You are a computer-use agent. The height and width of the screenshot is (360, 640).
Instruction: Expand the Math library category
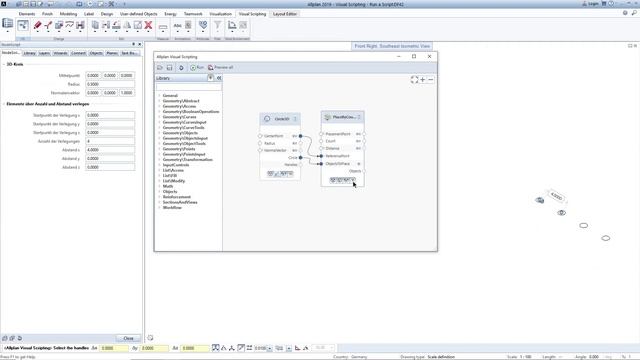pyautogui.click(x=159, y=186)
